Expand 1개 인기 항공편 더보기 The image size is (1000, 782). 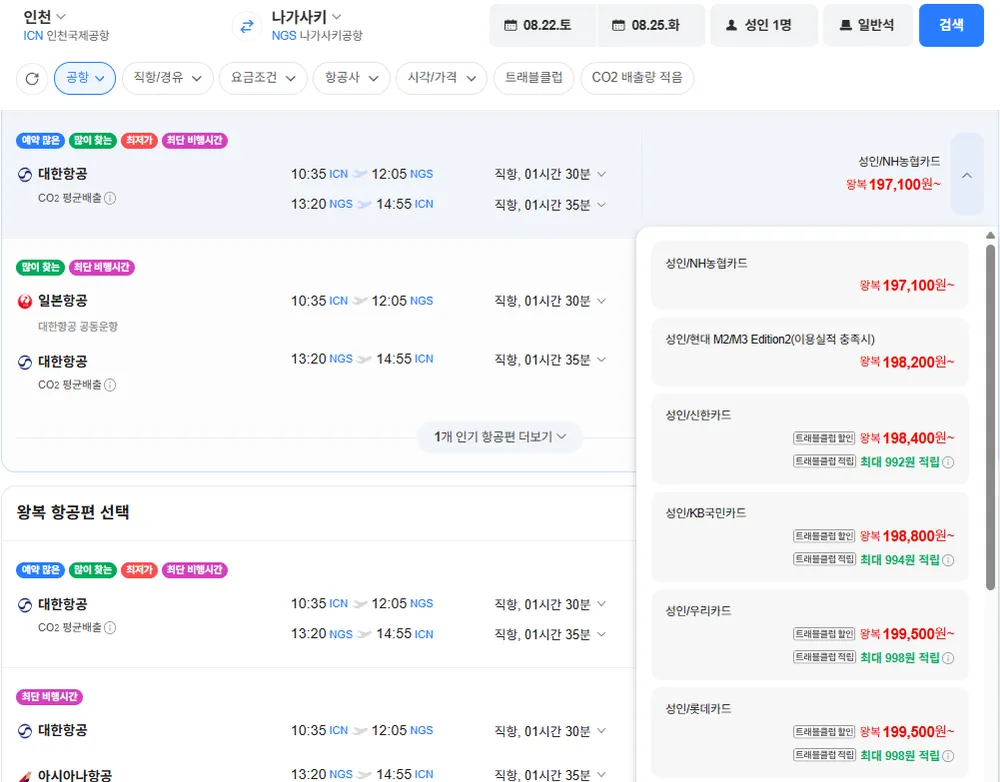[499, 437]
